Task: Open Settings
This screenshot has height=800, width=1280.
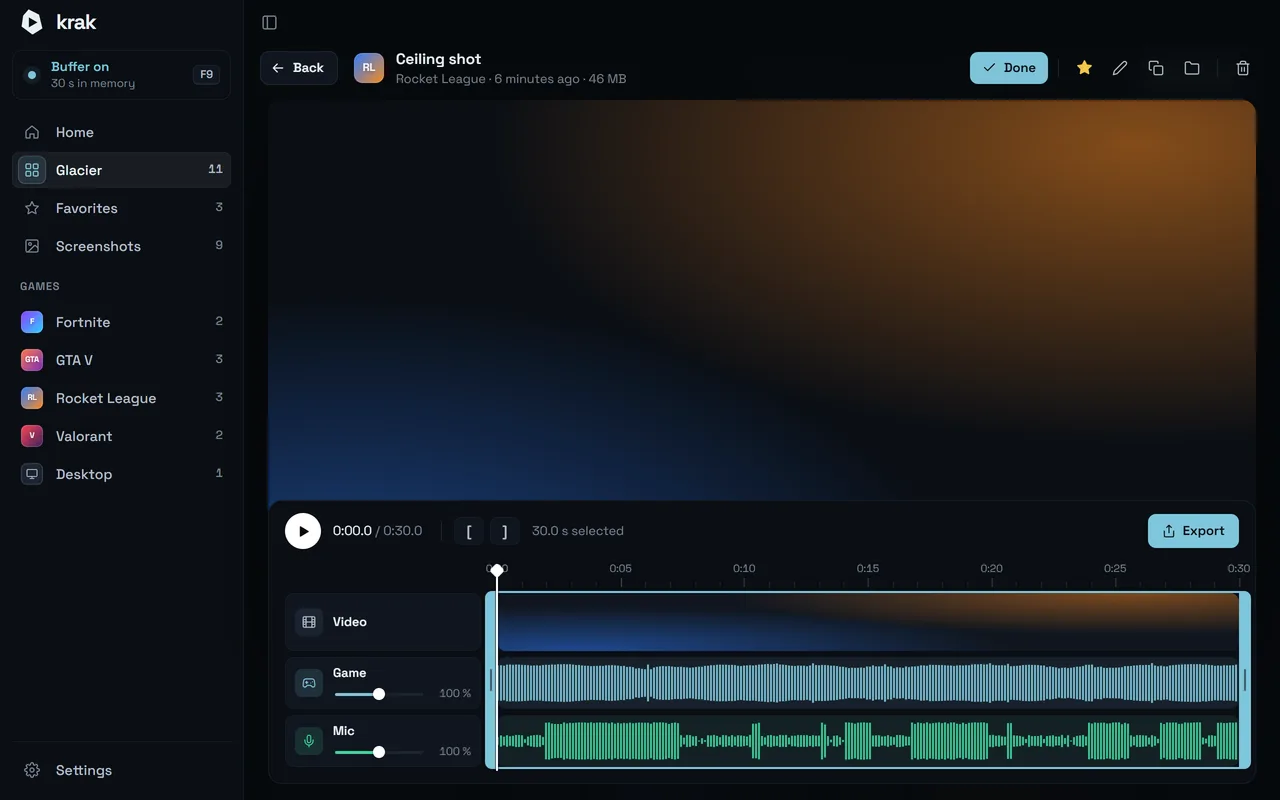Action: 121,770
